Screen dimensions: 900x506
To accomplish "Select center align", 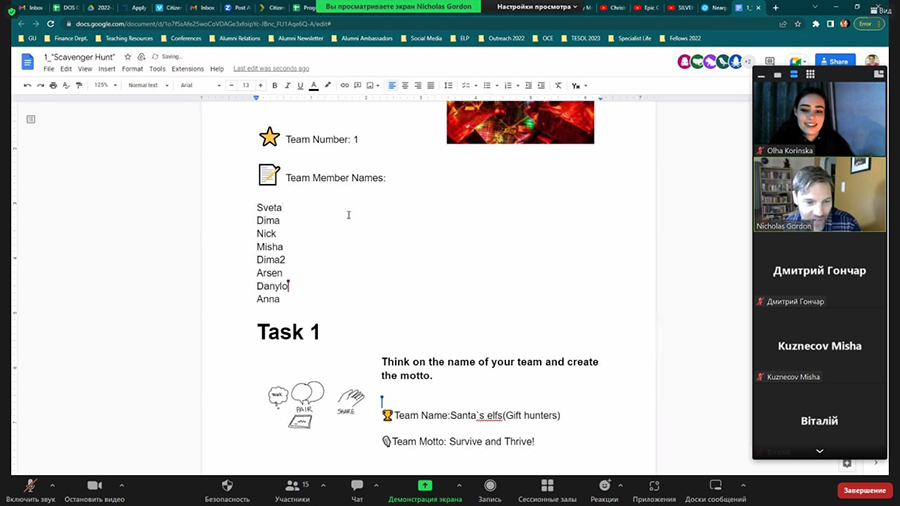I will pos(405,85).
